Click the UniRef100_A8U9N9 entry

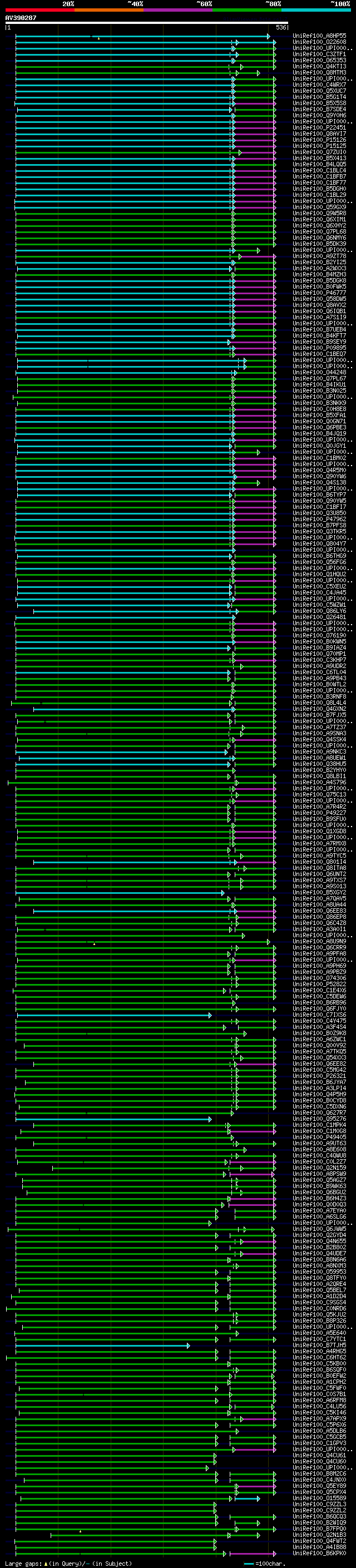(x=319, y=942)
